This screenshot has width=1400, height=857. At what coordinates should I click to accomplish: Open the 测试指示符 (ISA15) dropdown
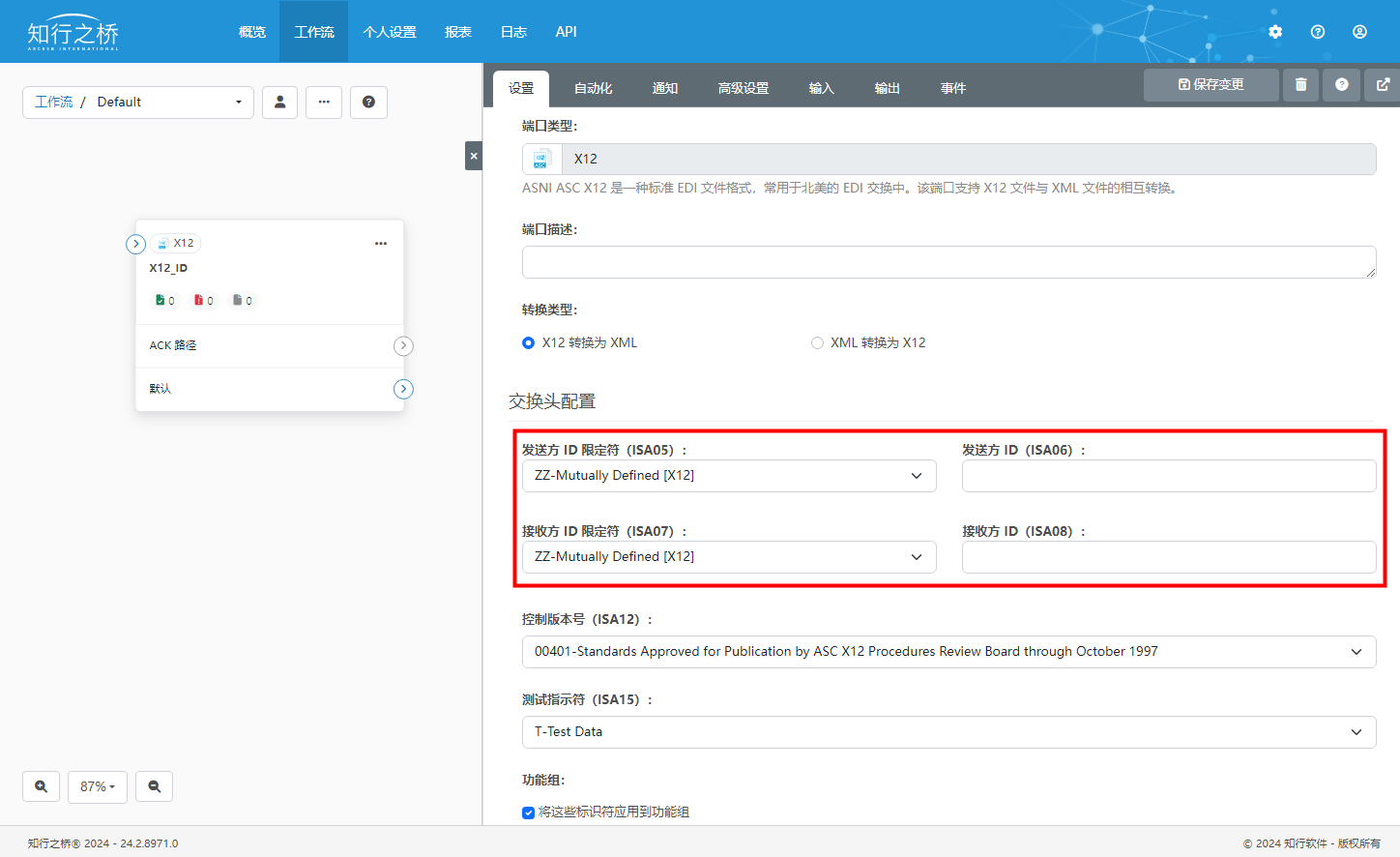948,732
